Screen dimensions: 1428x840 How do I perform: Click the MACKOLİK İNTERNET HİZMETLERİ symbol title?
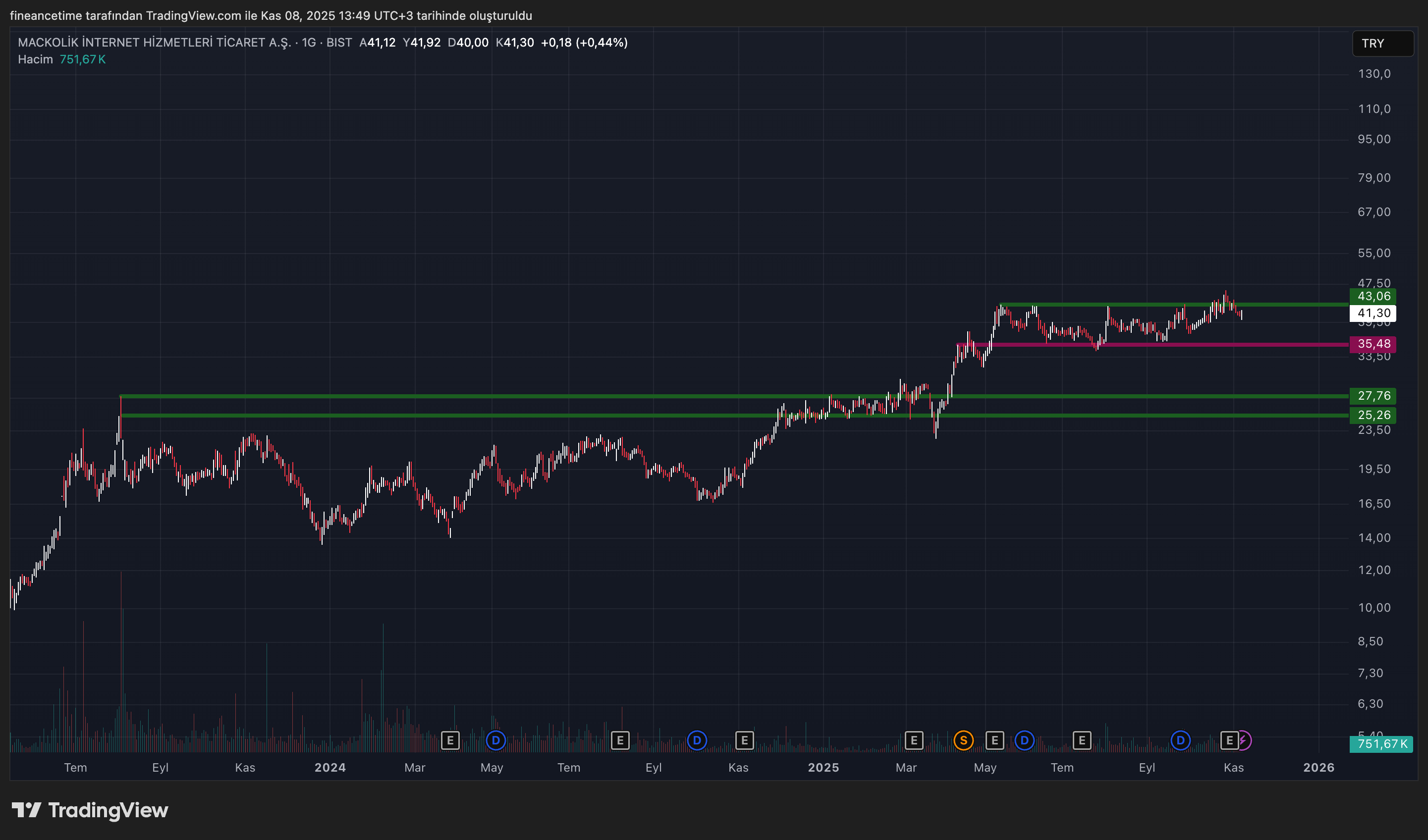pyautogui.click(x=154, y=43)
